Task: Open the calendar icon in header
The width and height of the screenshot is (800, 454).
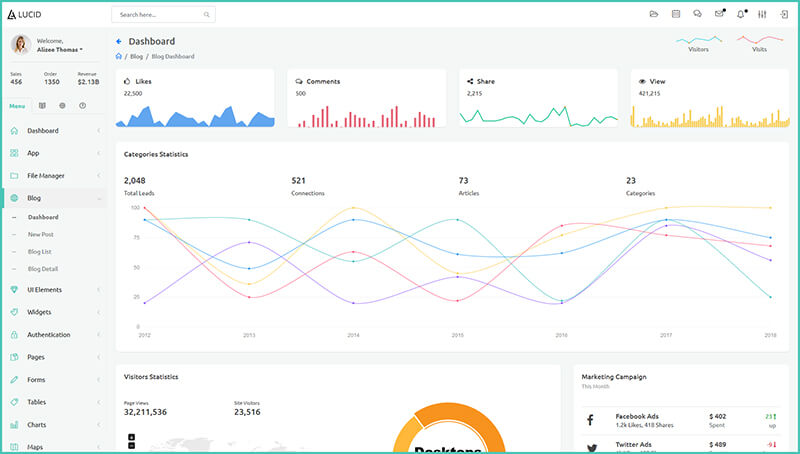Action: (676, 14)
